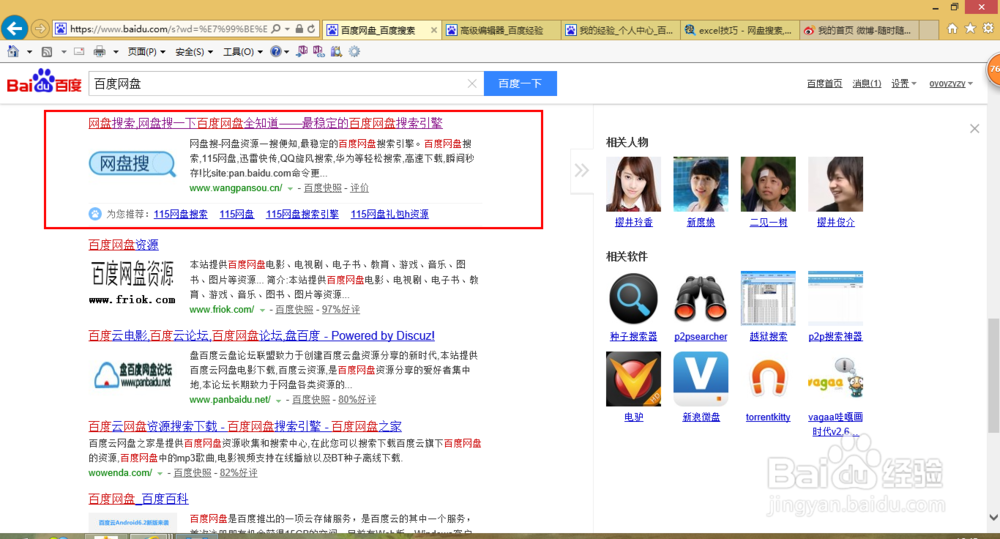This screenshot has width=1000, height=539.
Task: Click the 网盘搜 logo image
Action: [x=133, y=164]
